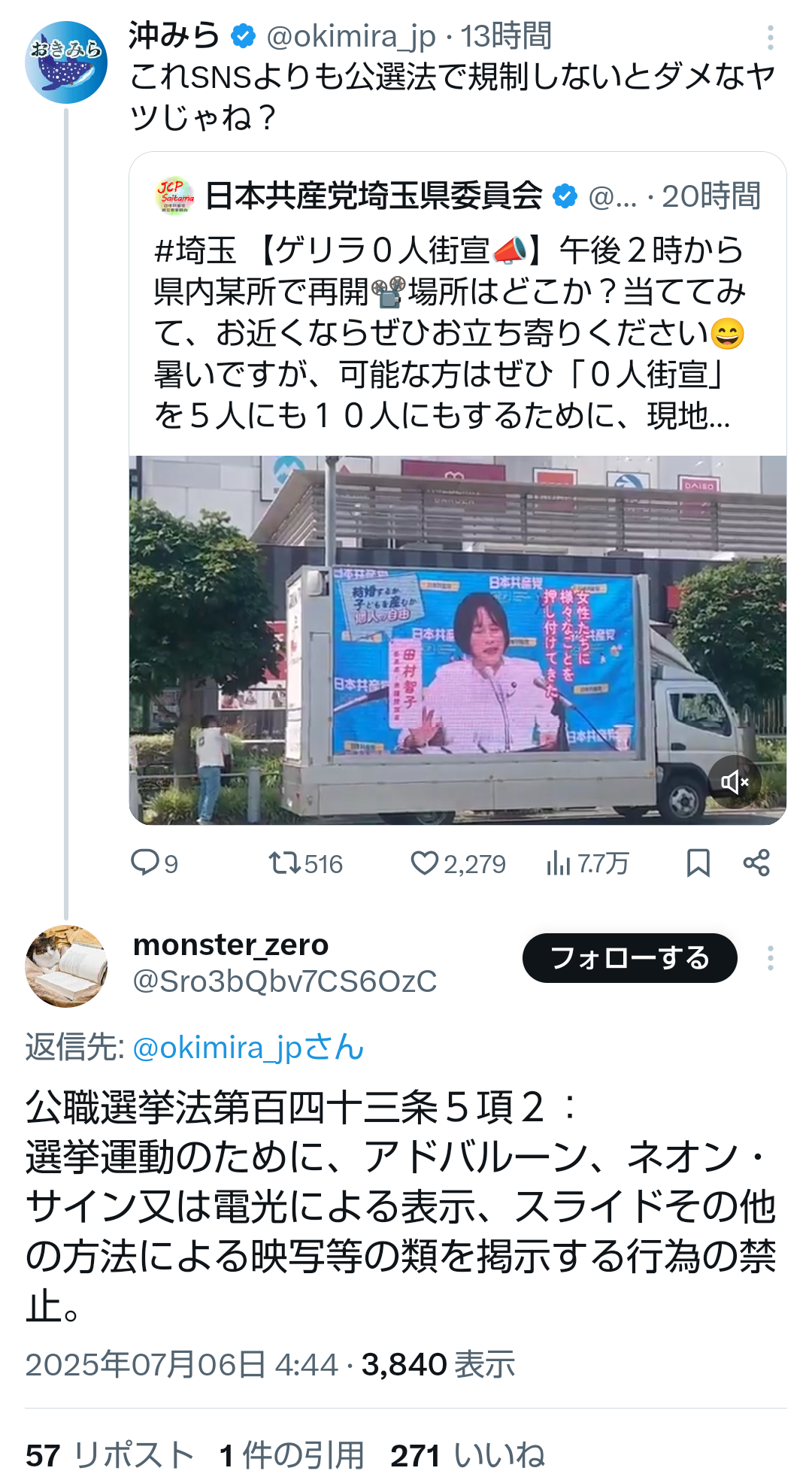View the 57 リポスト list
This screenshot has width=812, height=1483.
(110, 1455)
